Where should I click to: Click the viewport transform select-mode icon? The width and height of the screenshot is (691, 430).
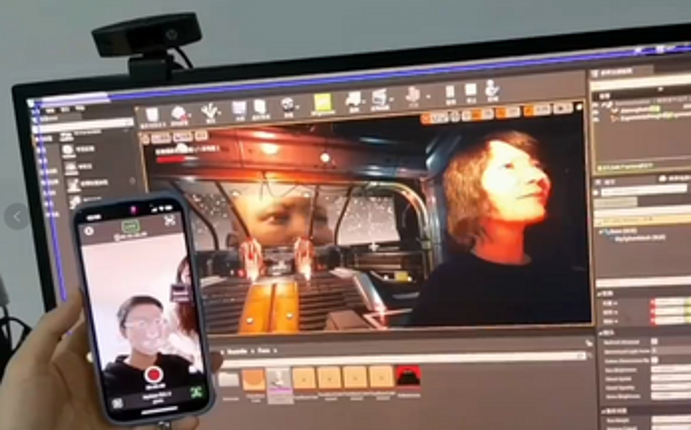[x=427, y=118]
